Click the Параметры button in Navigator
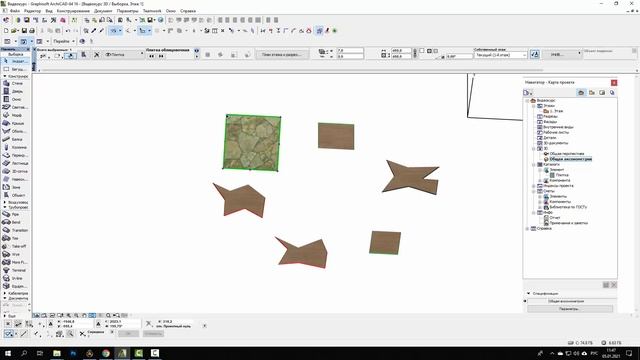640x360 pixels. pyautogui.click(x=570, y=309)
